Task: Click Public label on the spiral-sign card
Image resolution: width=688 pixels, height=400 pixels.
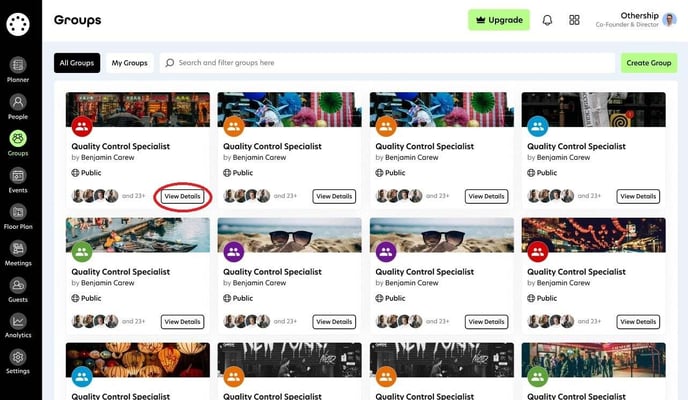Action: point(547,173)
